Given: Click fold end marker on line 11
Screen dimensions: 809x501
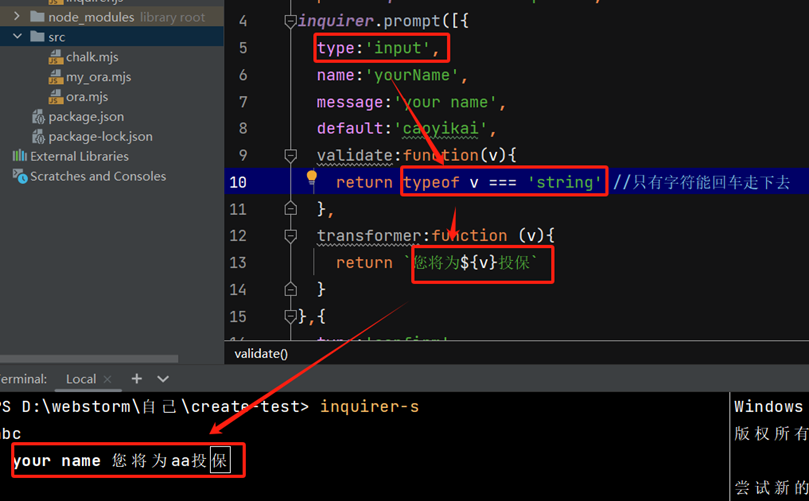Looking at the screenshot, I should click(x=290, y=208).
